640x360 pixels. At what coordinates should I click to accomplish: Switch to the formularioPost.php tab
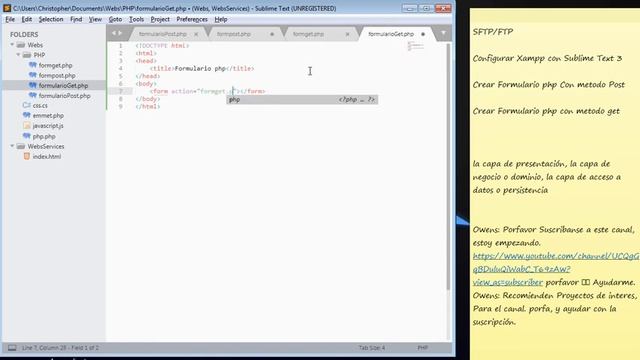pyautogui.click(x=162, y=34)
